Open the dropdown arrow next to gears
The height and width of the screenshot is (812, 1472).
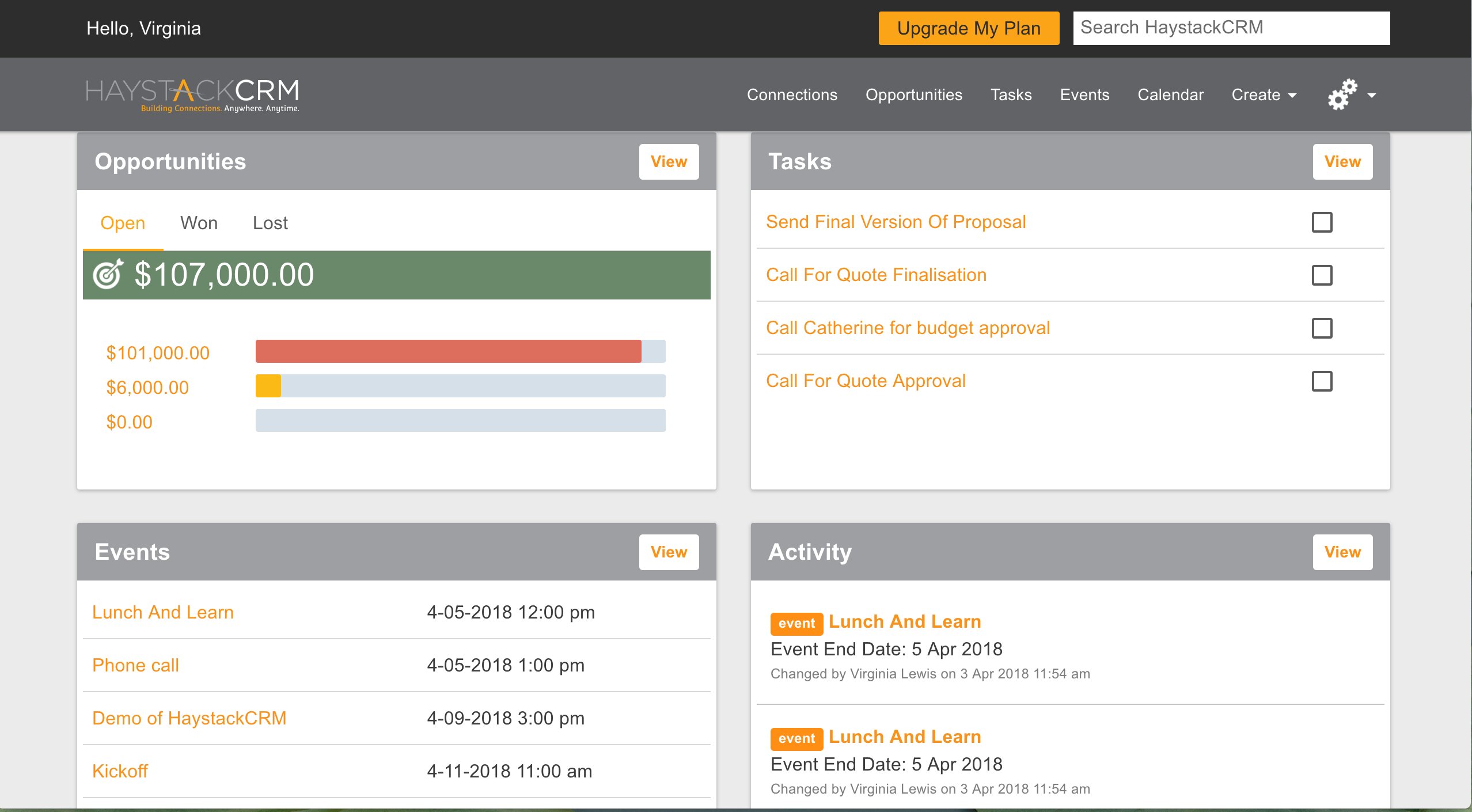pyautogui.click(x=1372, y=96)
